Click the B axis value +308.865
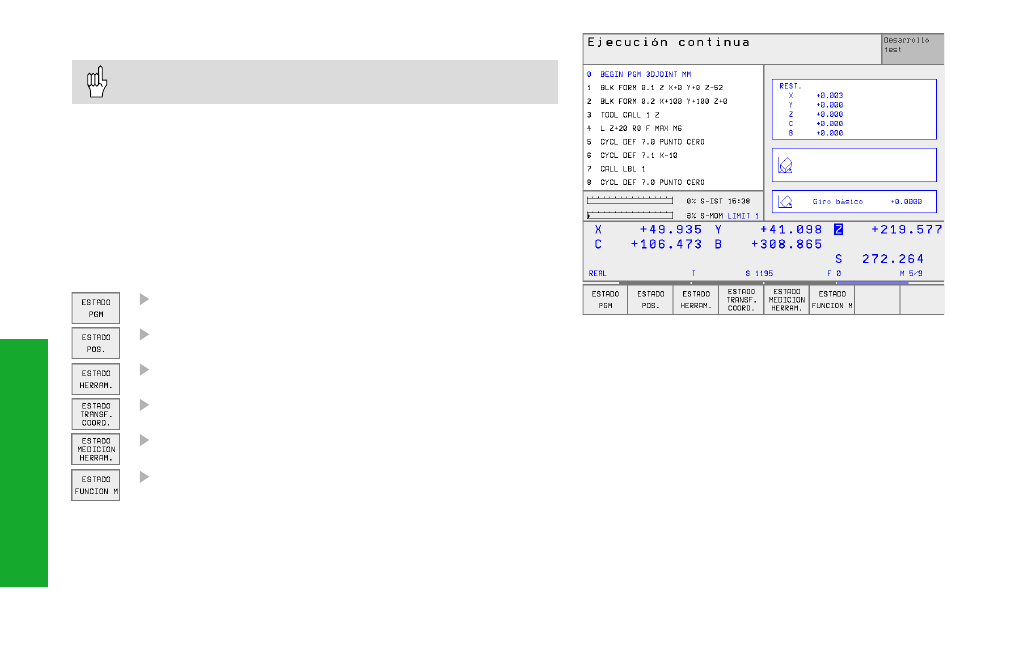 pos(787,245)
